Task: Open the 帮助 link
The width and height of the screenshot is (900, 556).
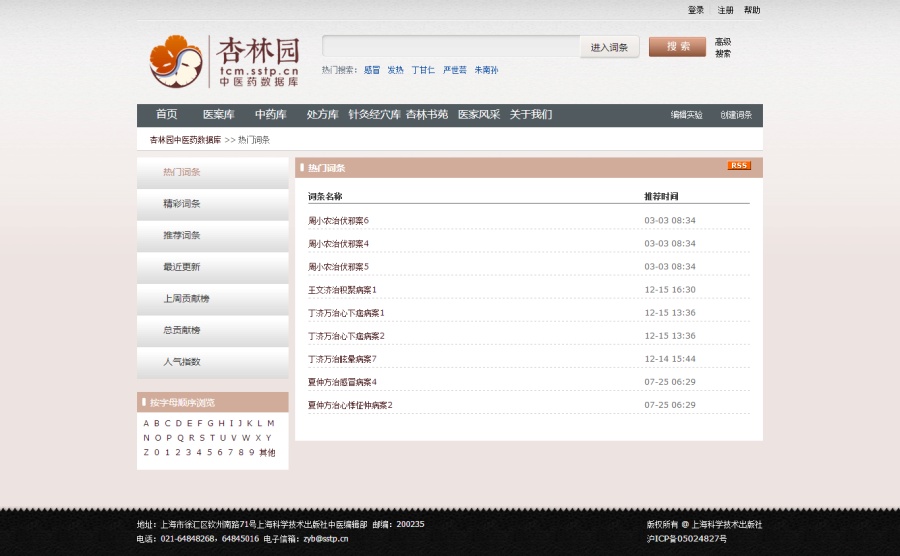Action: tap(752, 10)
